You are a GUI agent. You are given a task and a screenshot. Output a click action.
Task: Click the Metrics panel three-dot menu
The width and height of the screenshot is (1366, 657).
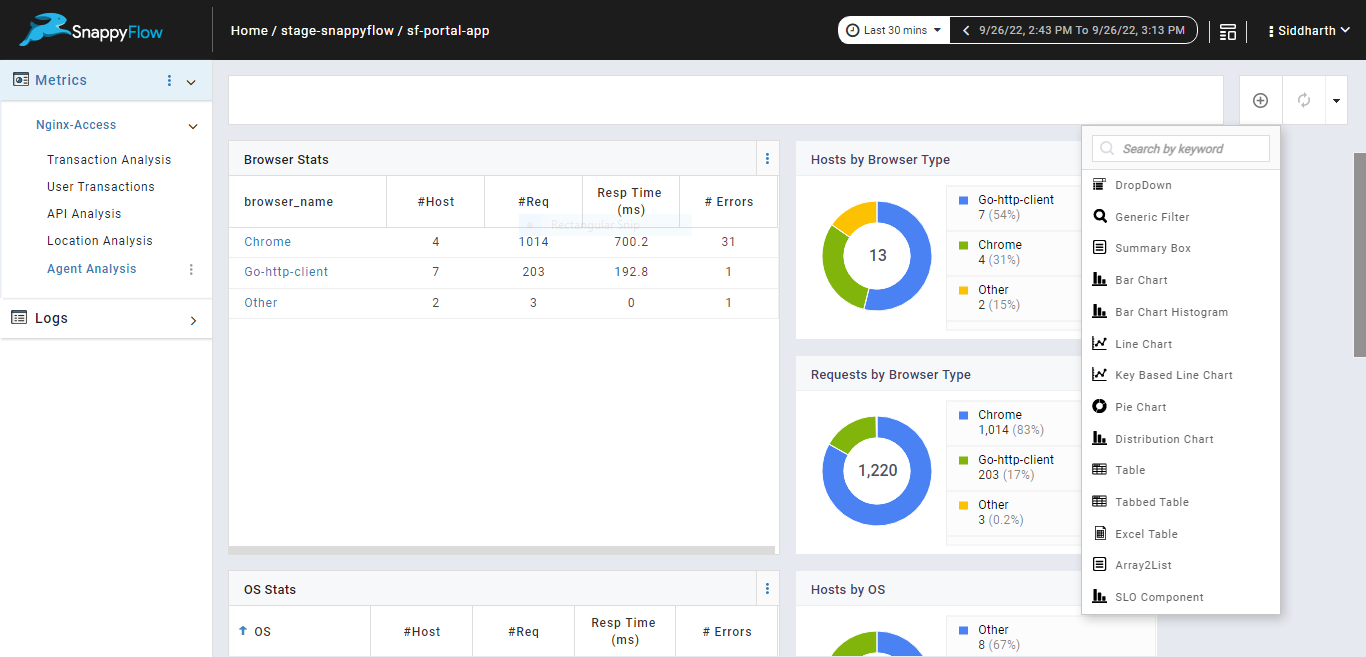click(169, 81)
